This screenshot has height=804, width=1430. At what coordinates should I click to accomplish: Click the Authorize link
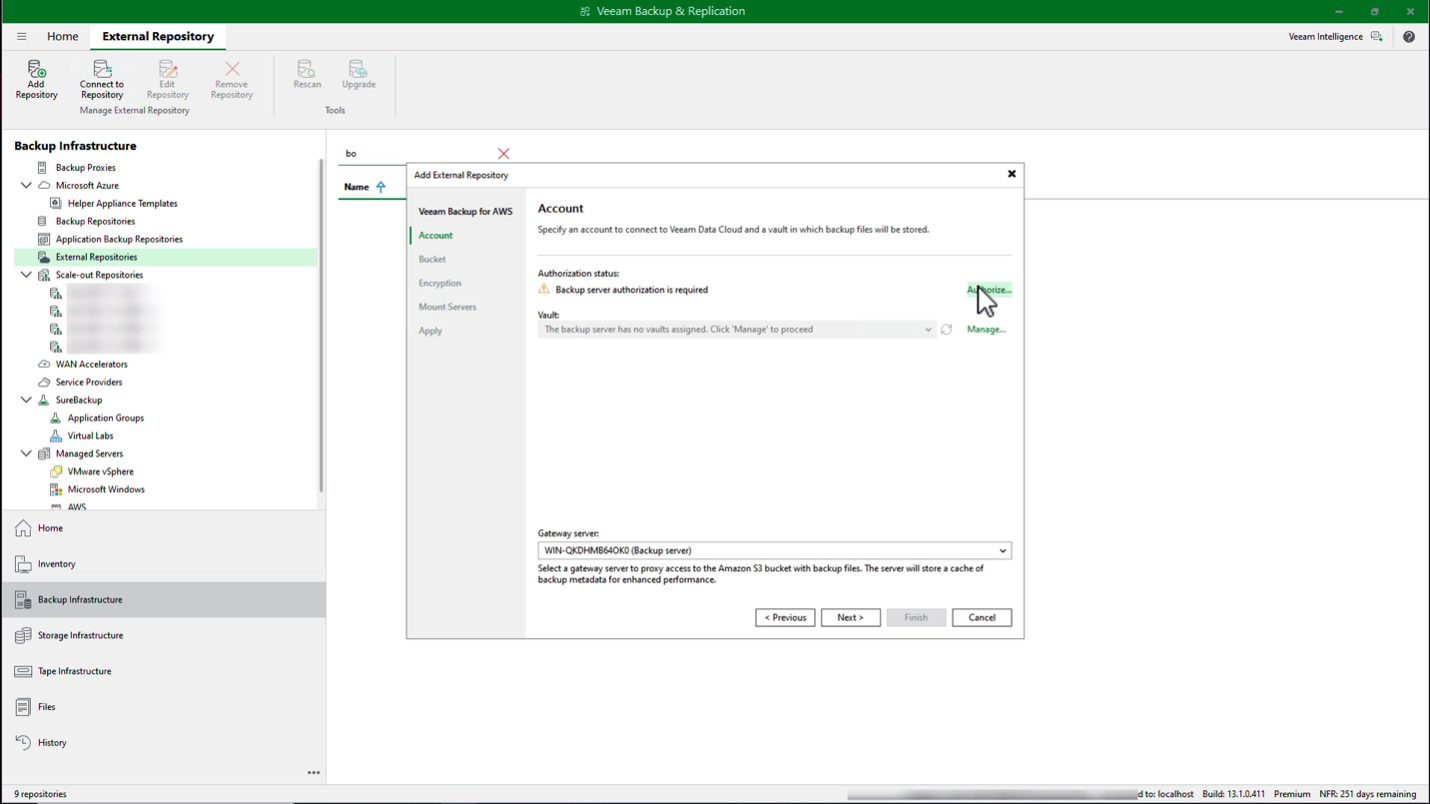(989, 290)
